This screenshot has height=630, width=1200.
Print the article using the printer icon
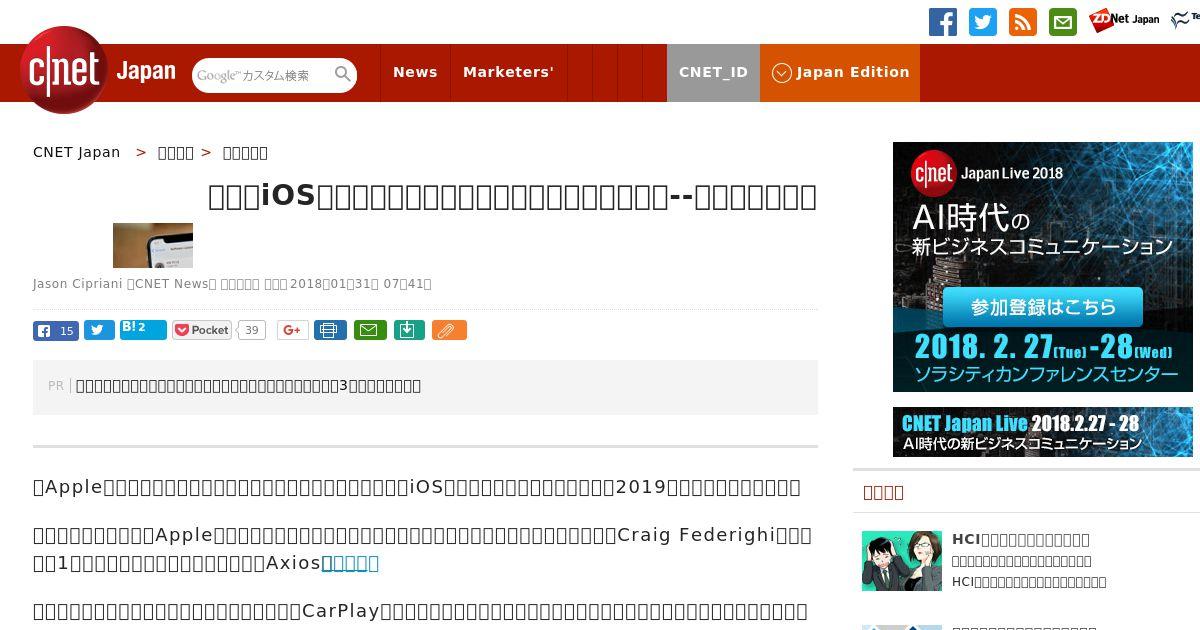[x=330, y=330]
